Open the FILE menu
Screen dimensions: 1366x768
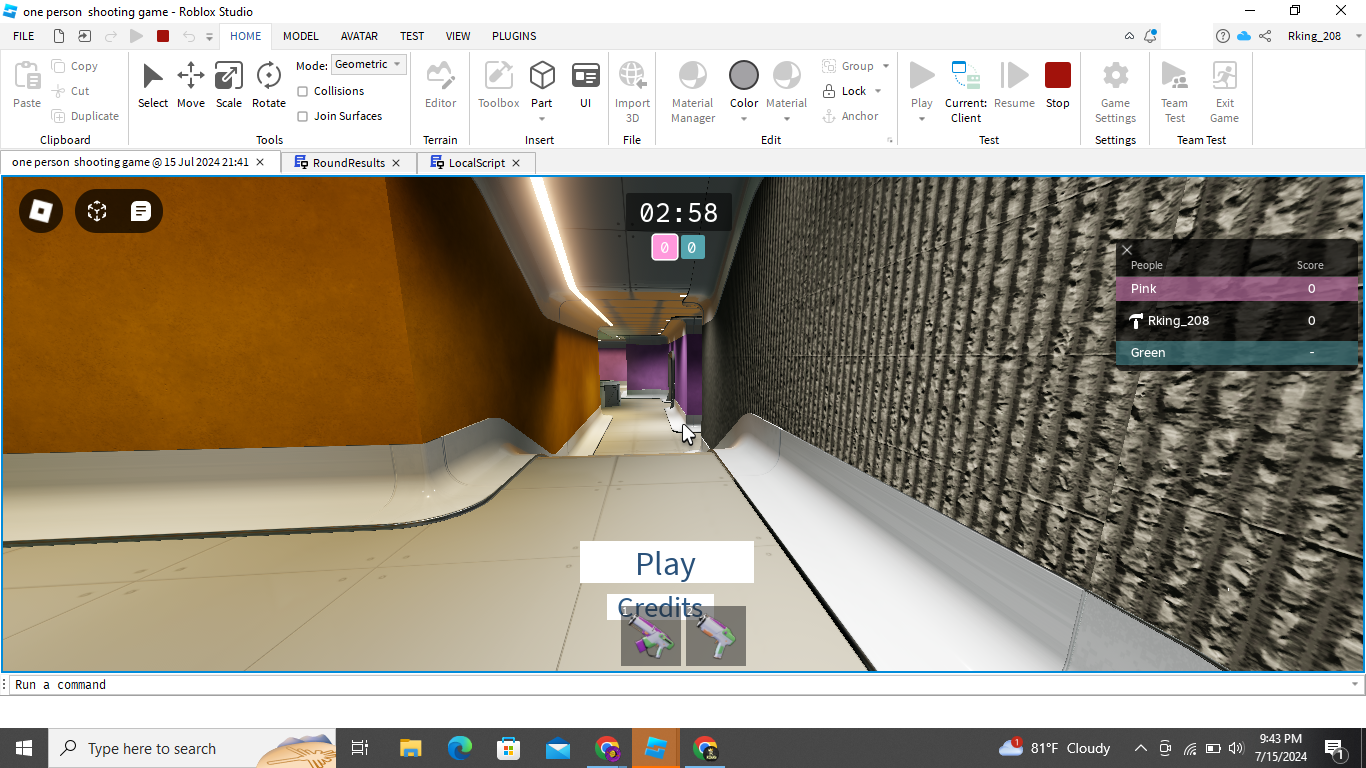coord(24,36)
